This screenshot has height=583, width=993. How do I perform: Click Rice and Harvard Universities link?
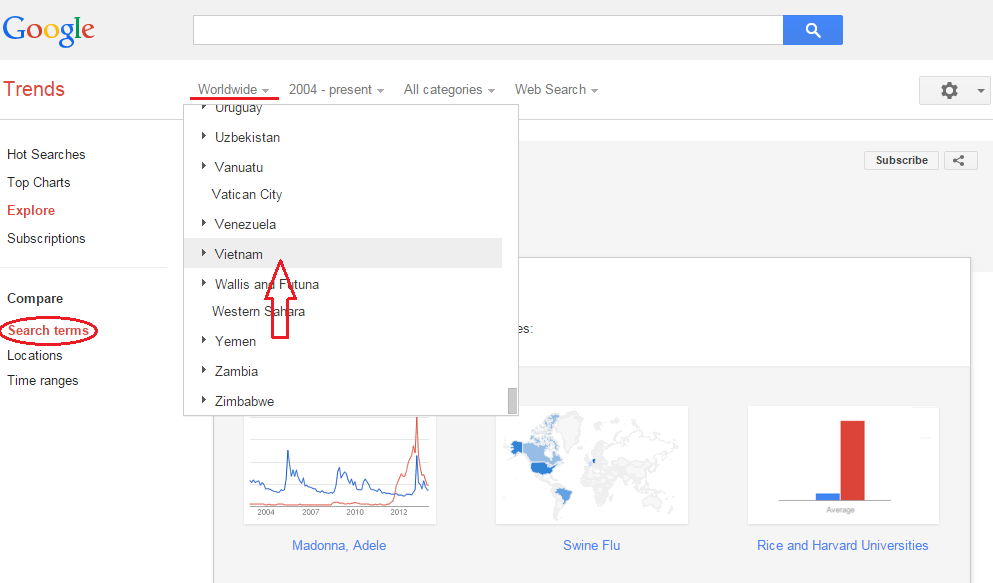point(842,545)
